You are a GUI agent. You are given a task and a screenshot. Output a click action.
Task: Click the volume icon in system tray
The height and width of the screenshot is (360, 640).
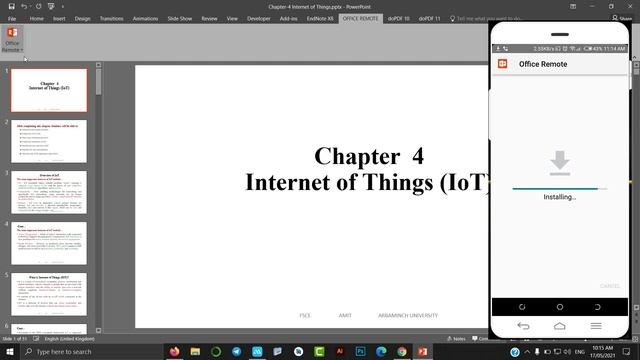click(567, 351)
